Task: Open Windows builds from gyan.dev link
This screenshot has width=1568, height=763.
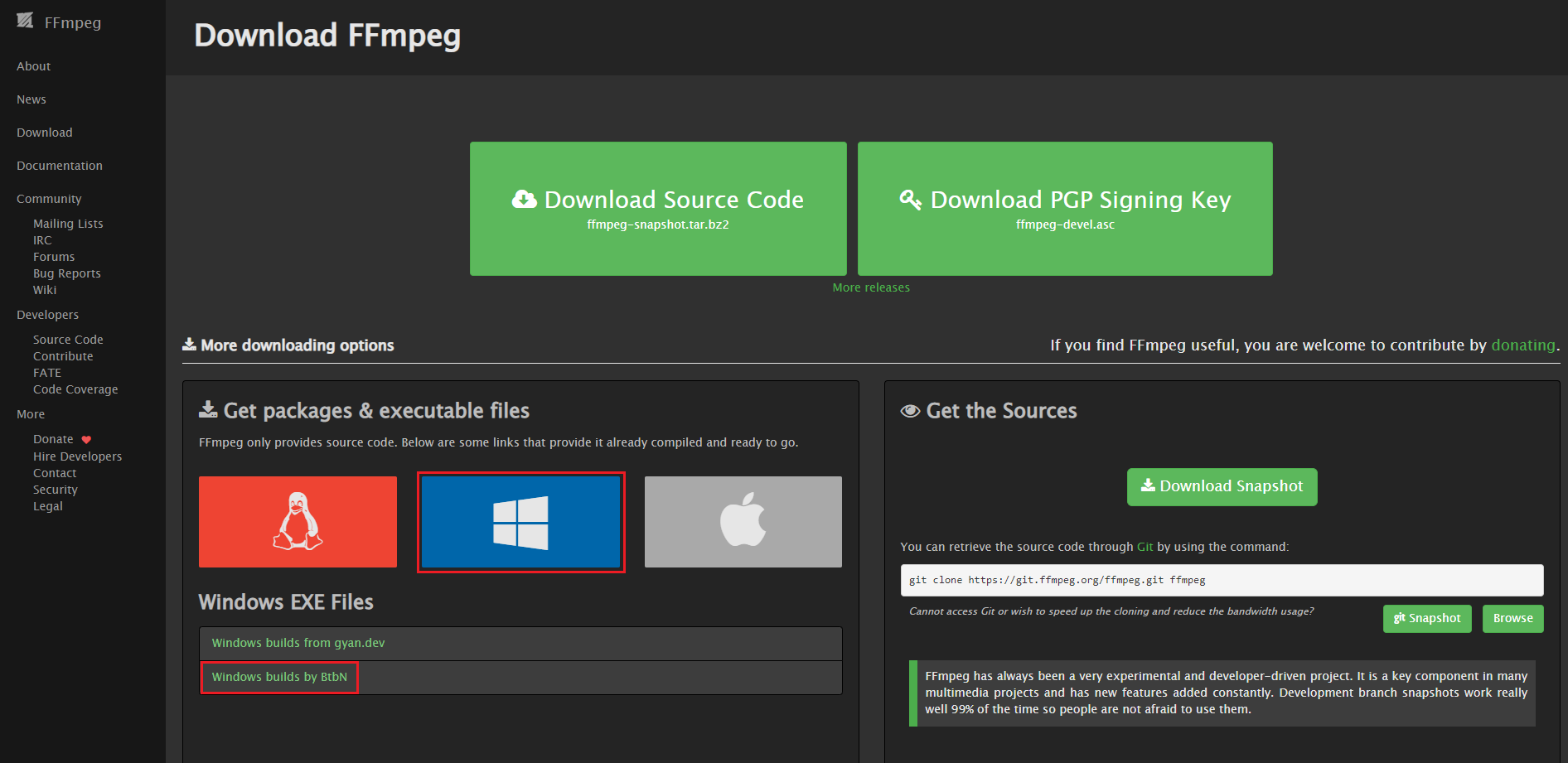Action: click(x=298, y=643)
